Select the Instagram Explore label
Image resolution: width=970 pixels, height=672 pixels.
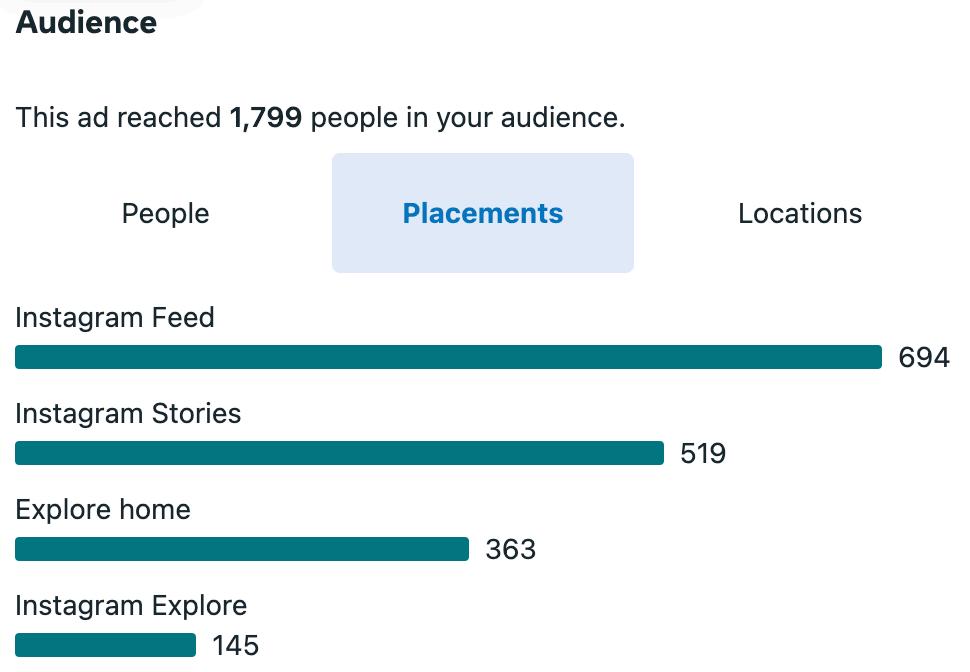pyautogui.click(x=131, y=606)
